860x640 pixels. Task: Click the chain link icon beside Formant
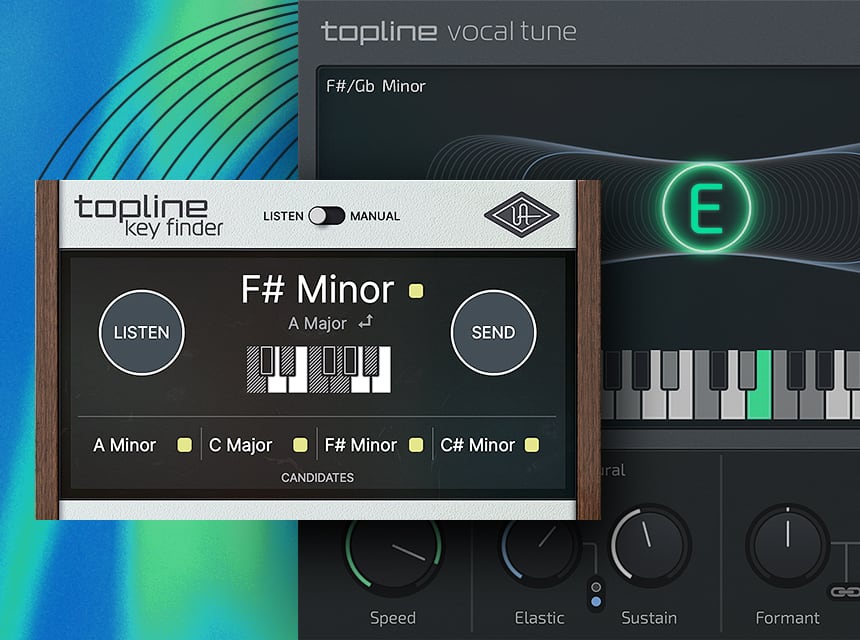coord(845,592)
